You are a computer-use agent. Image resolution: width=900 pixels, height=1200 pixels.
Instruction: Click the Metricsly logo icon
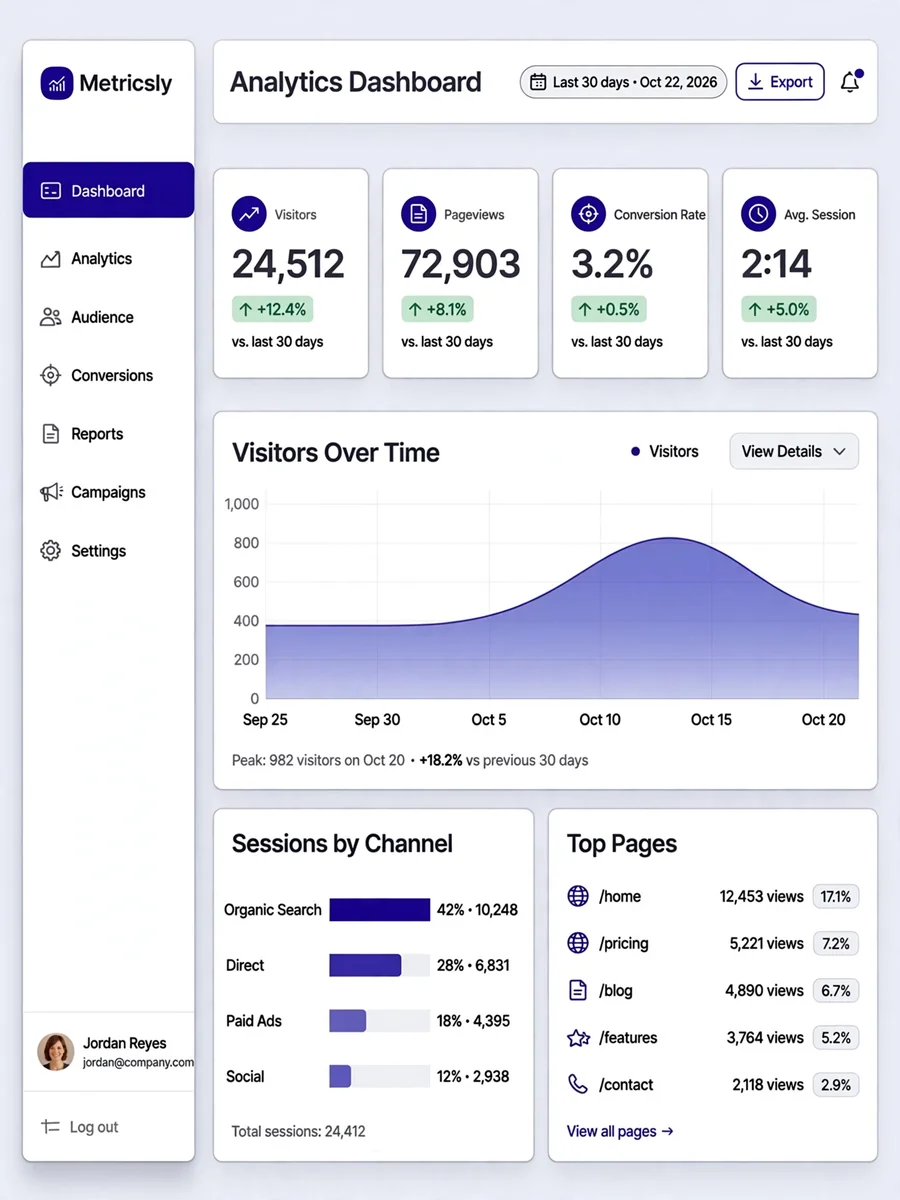(57, 83)
